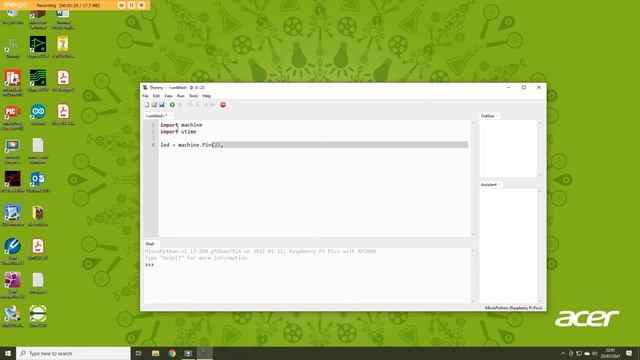Open the Edit menu in Thonny
640x360 pixels.
pyautogui.click(x=156, y=96)
